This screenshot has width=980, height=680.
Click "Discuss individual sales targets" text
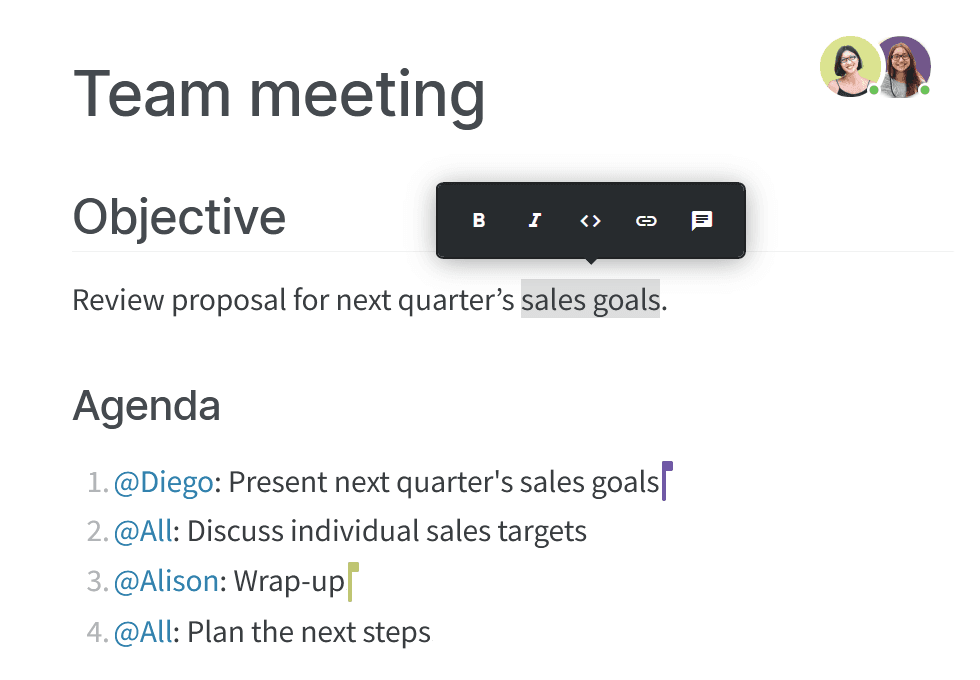[386, 531]
